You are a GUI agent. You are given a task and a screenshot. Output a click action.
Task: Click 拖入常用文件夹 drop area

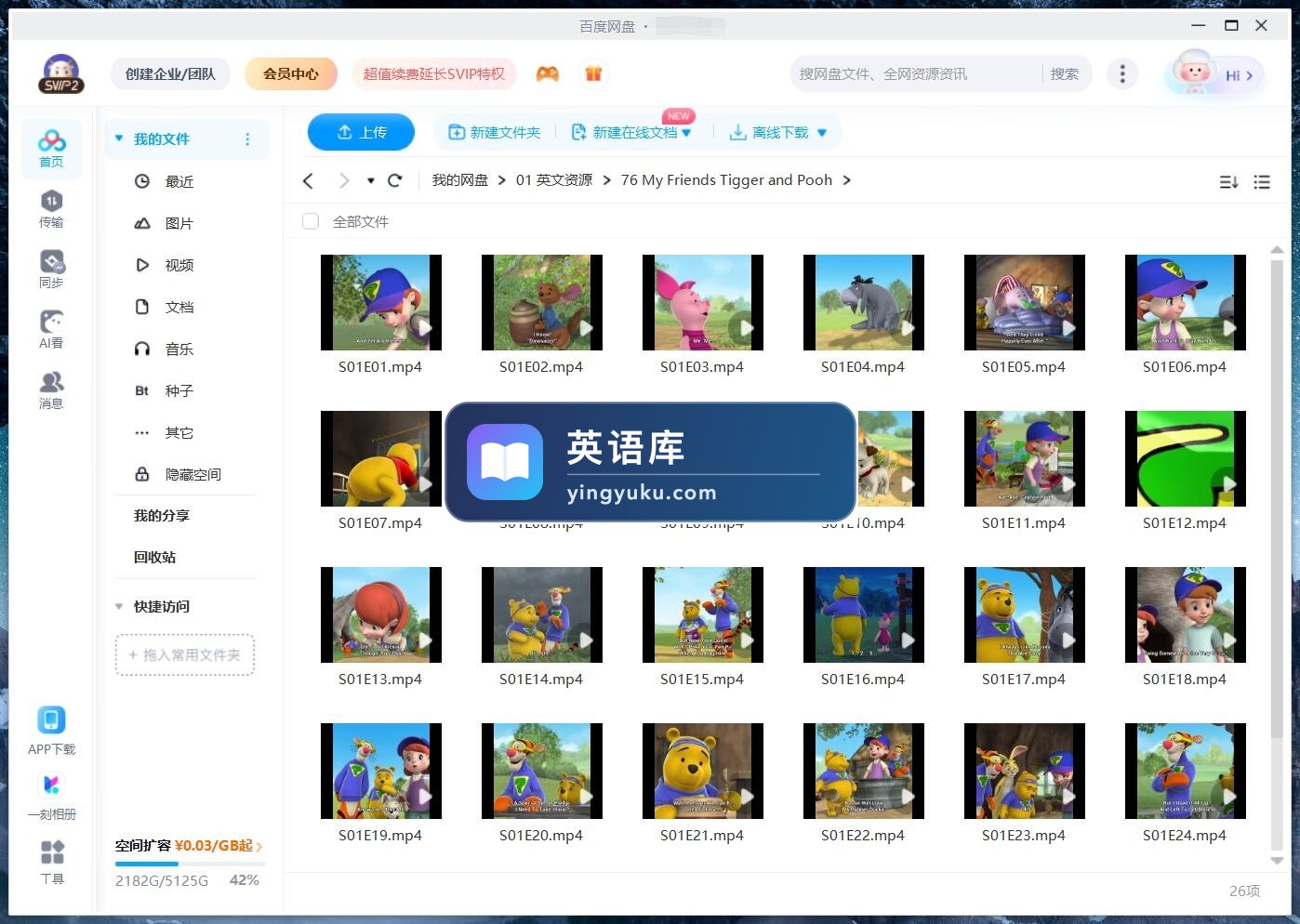point(185,654)
